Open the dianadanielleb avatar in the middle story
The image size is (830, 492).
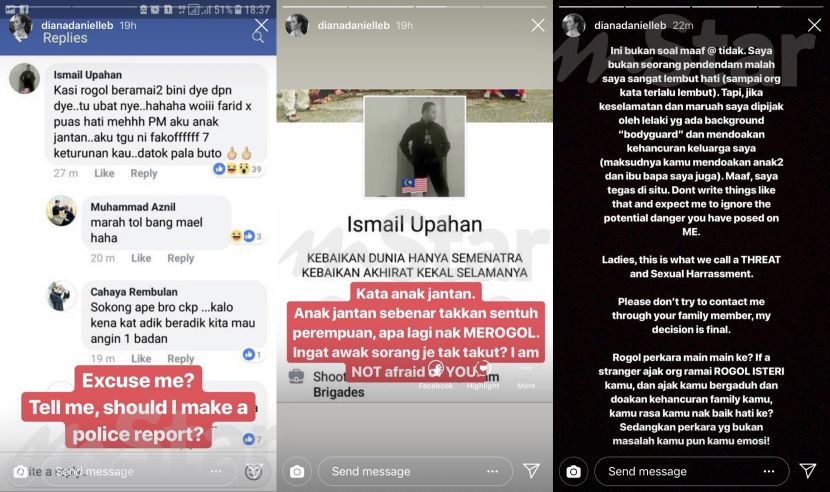(x=296, y=25)
